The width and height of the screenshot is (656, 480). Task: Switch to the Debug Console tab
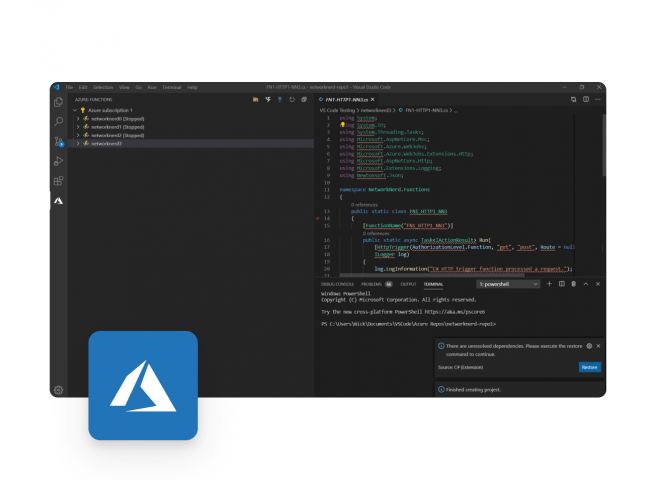[x=337, y=284]
